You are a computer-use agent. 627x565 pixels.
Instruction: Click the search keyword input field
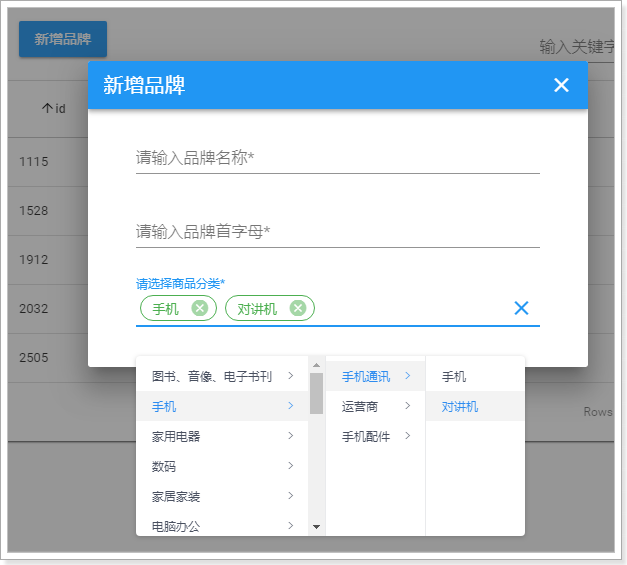(576, 47)
